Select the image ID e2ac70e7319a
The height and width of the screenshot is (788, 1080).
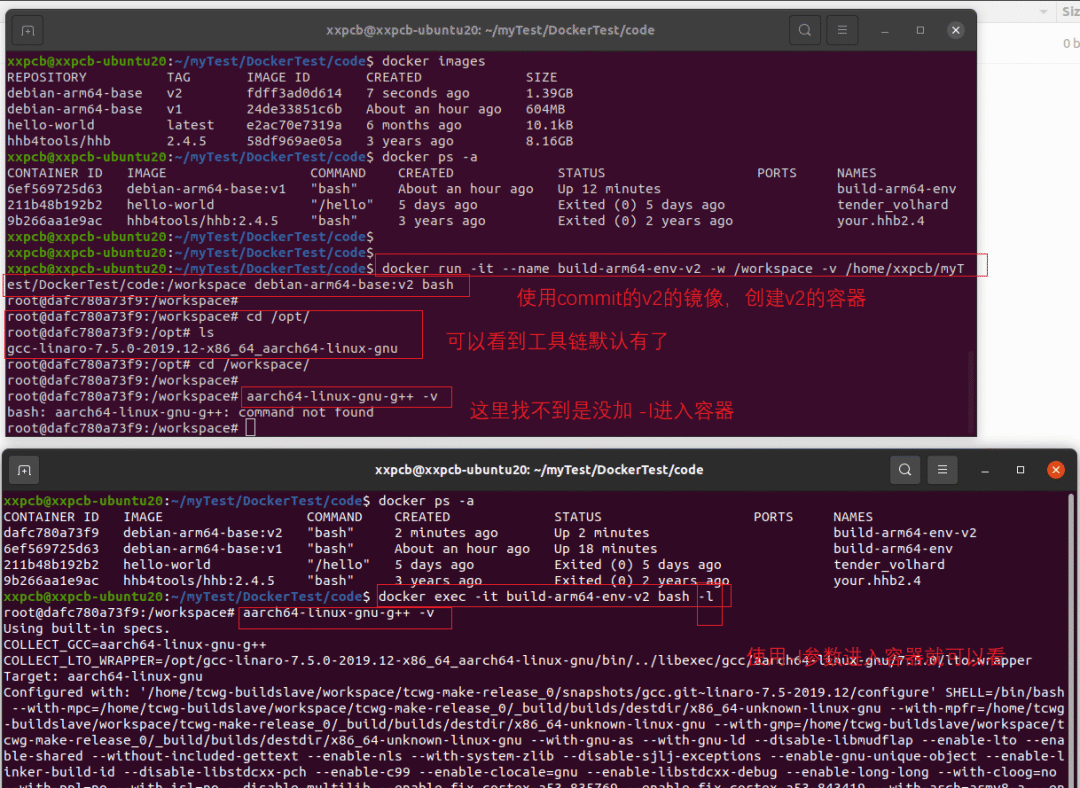click(294, 125)
